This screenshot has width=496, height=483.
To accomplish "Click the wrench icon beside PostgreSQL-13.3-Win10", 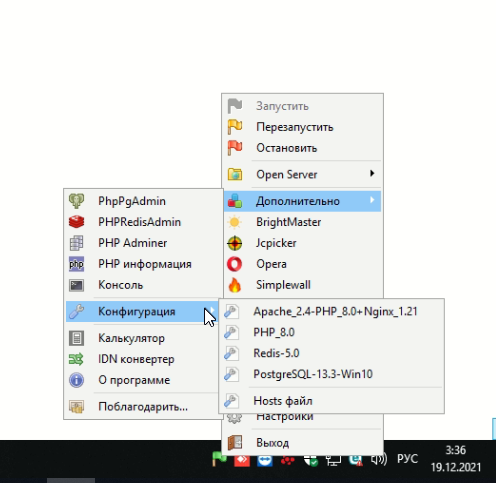I will [231, 374].
